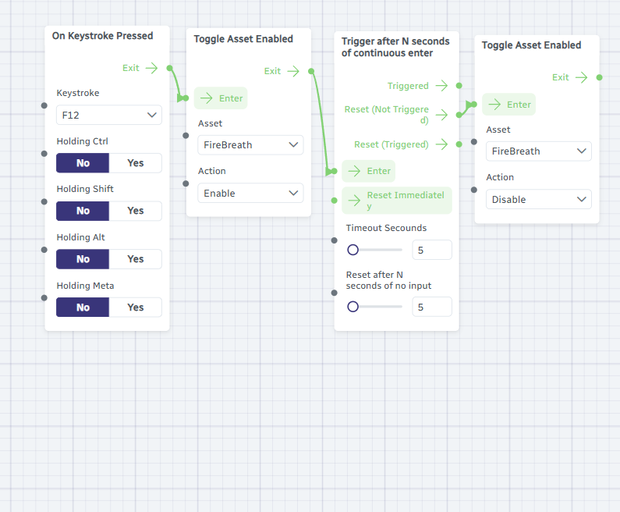Click the Exit arrow on Disable FireBreath node

pos(582,77)
